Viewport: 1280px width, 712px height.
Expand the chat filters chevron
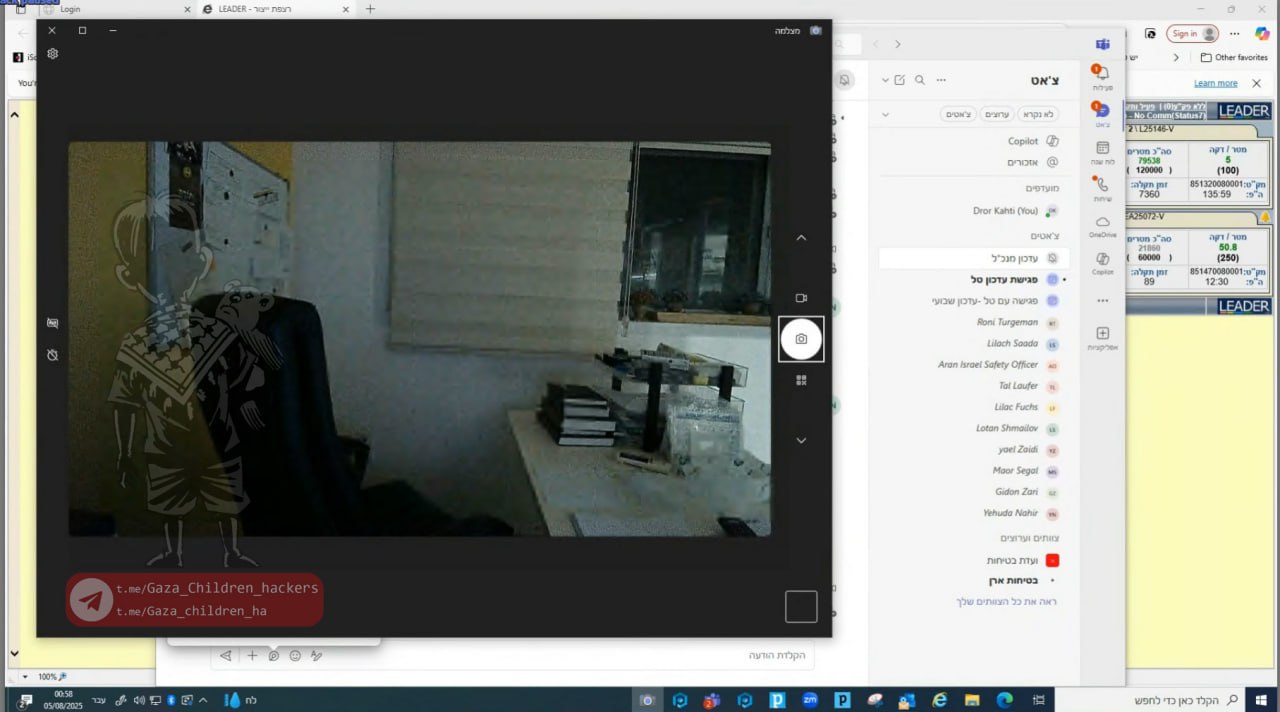tap(885, 115)
